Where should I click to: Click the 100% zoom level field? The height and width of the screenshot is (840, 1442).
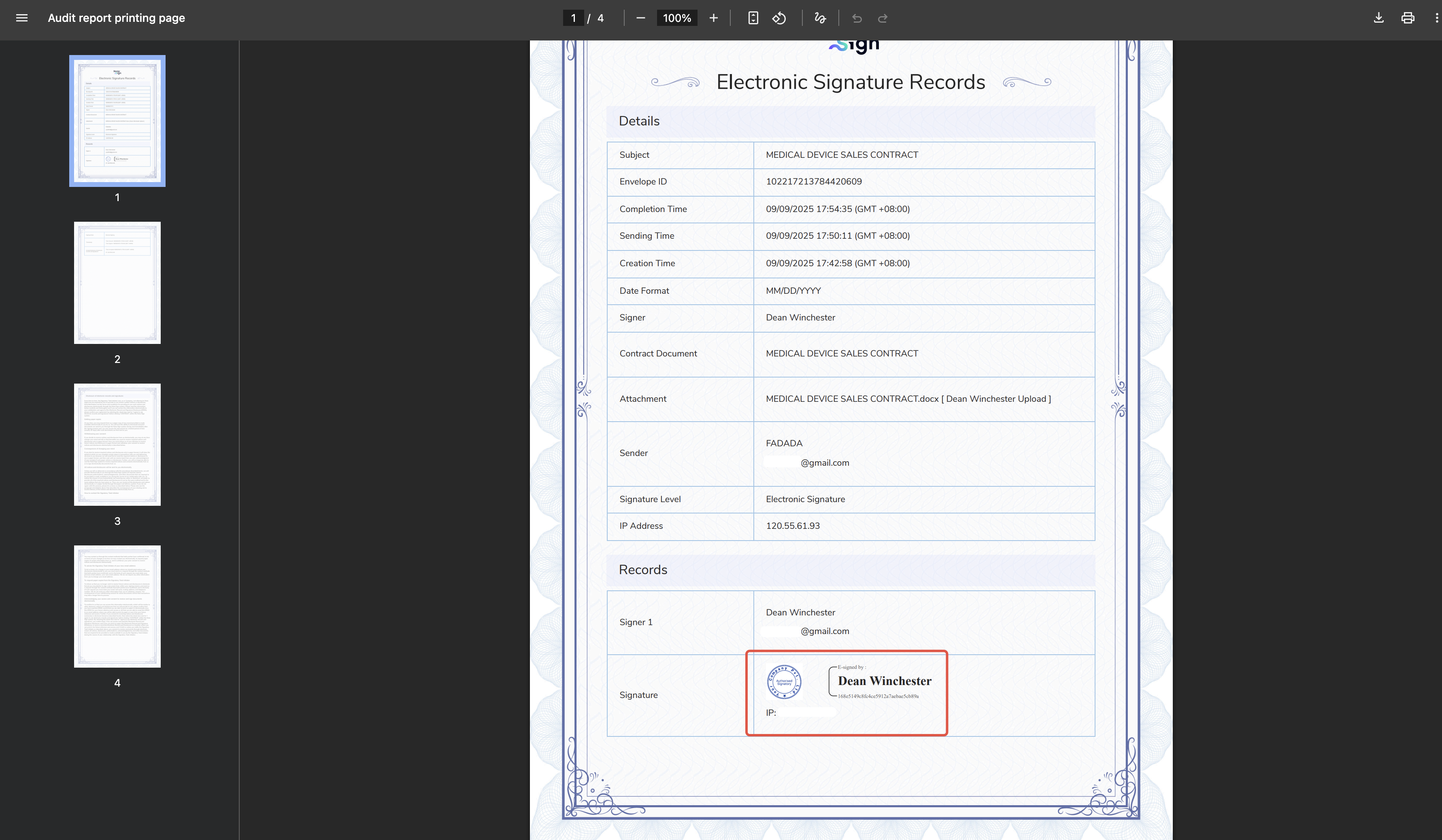tap(676, 18)
